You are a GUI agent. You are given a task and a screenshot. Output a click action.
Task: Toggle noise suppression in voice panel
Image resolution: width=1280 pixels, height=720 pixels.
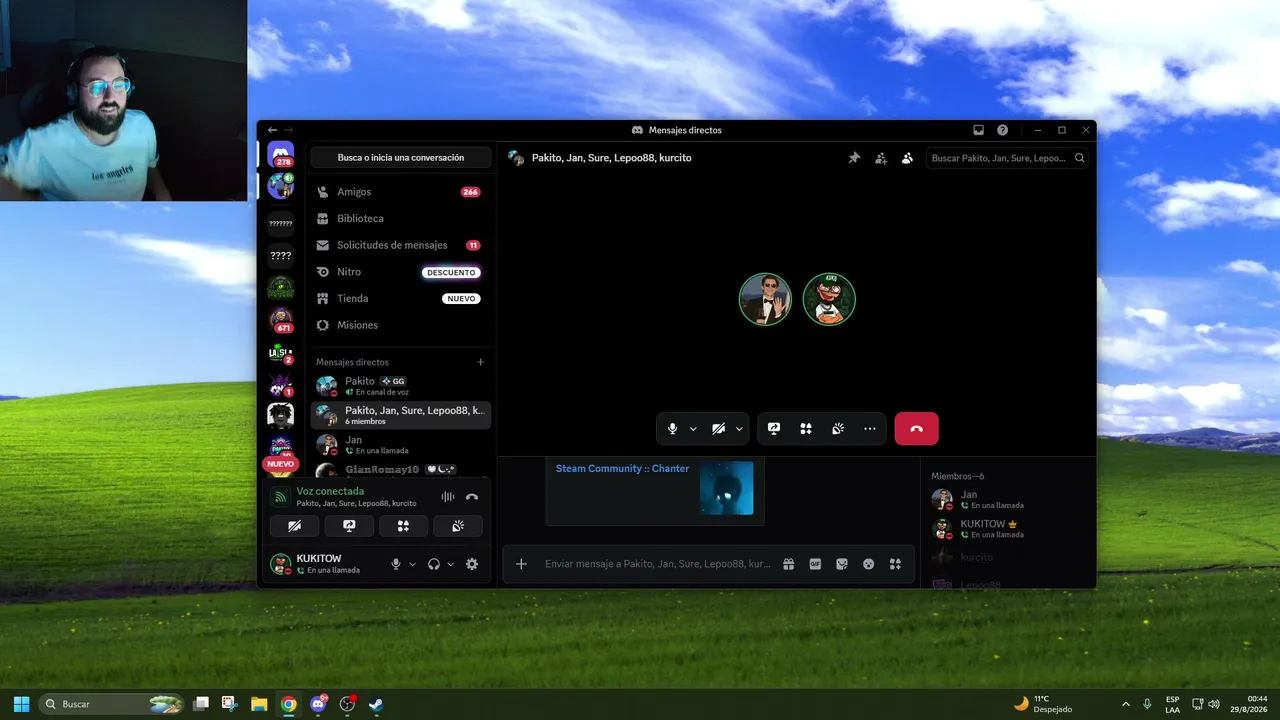(x=448, y=496)
